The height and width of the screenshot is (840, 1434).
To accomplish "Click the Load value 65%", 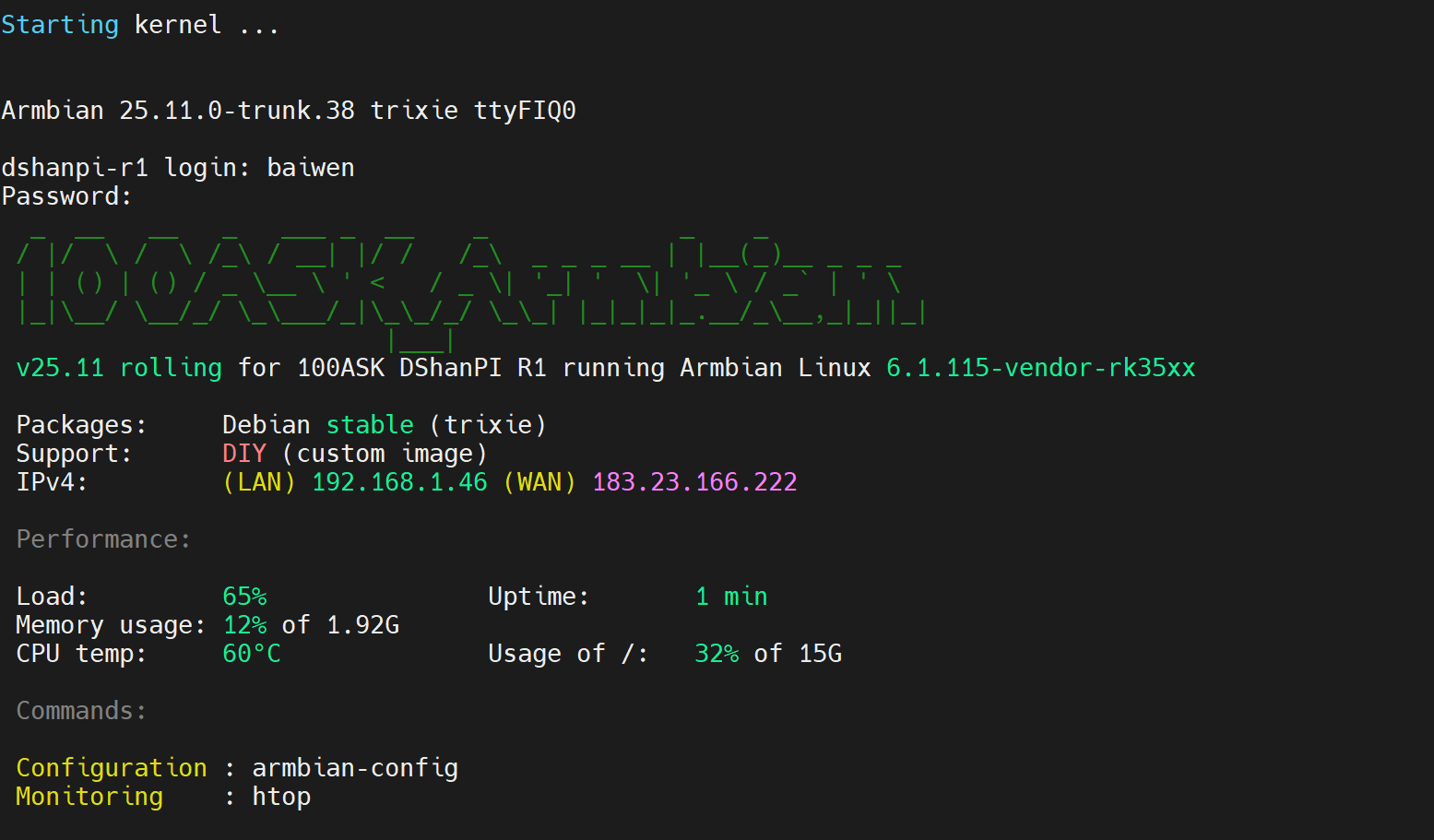I will pos(244,597).
